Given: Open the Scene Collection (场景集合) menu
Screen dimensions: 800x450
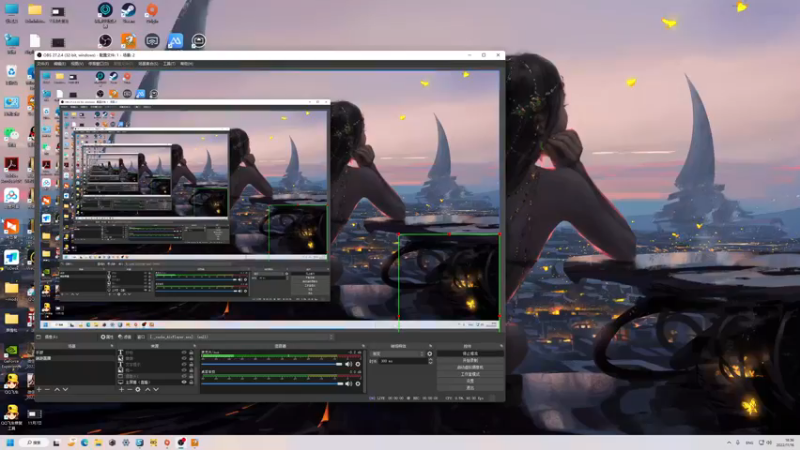Looking at the screenshot, I should pyautogui.click(x=148, y=64).
